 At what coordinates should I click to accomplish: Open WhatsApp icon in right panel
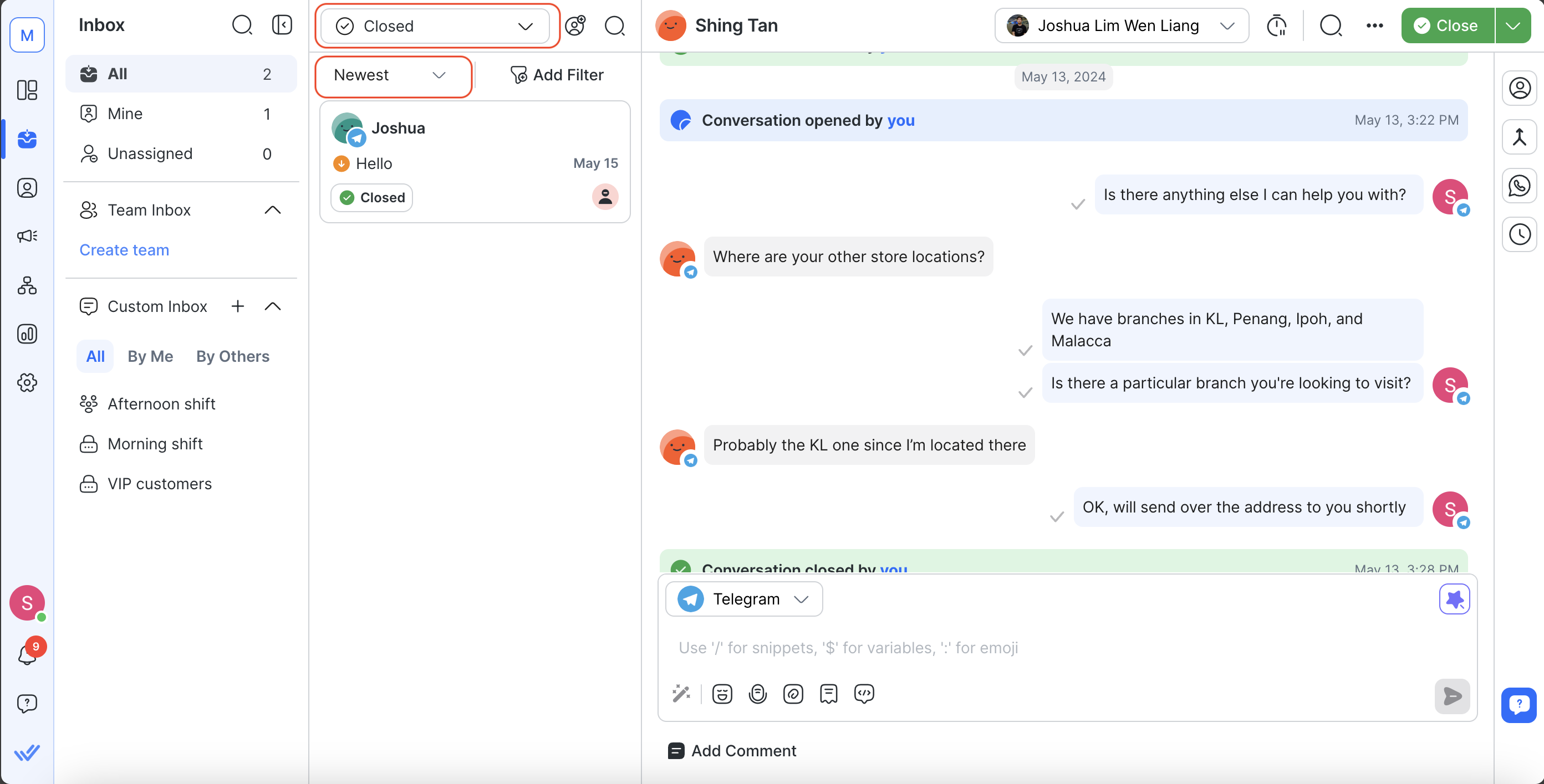1519,186
